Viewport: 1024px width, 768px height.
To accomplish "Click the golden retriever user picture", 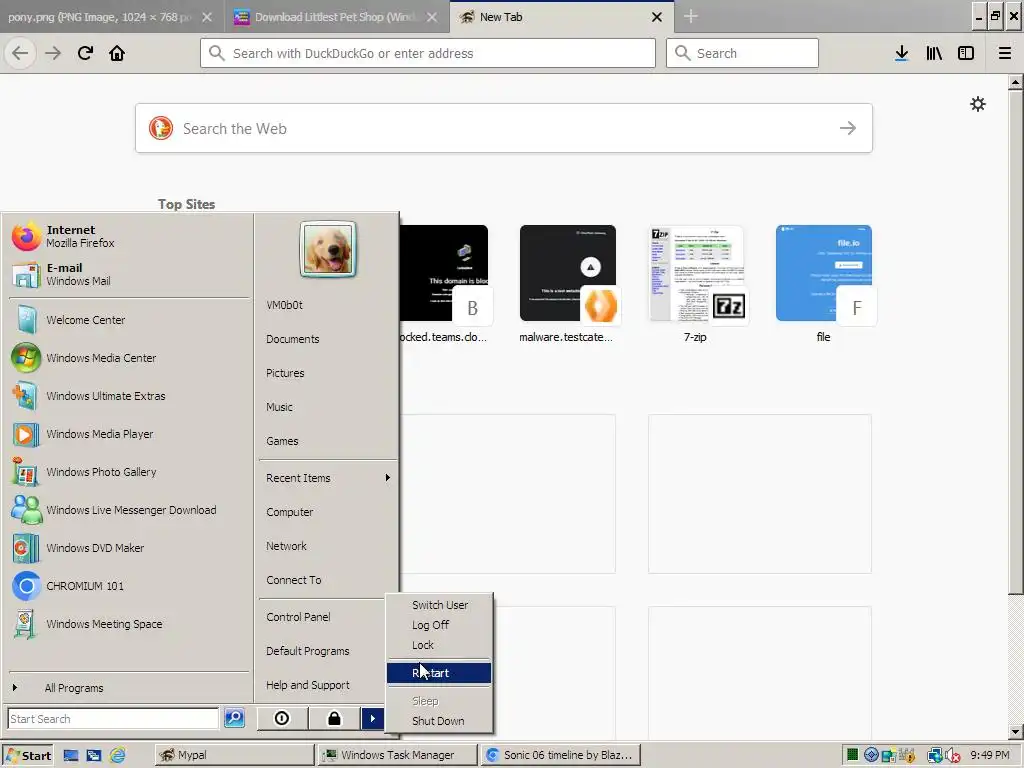I will (328, 249).
